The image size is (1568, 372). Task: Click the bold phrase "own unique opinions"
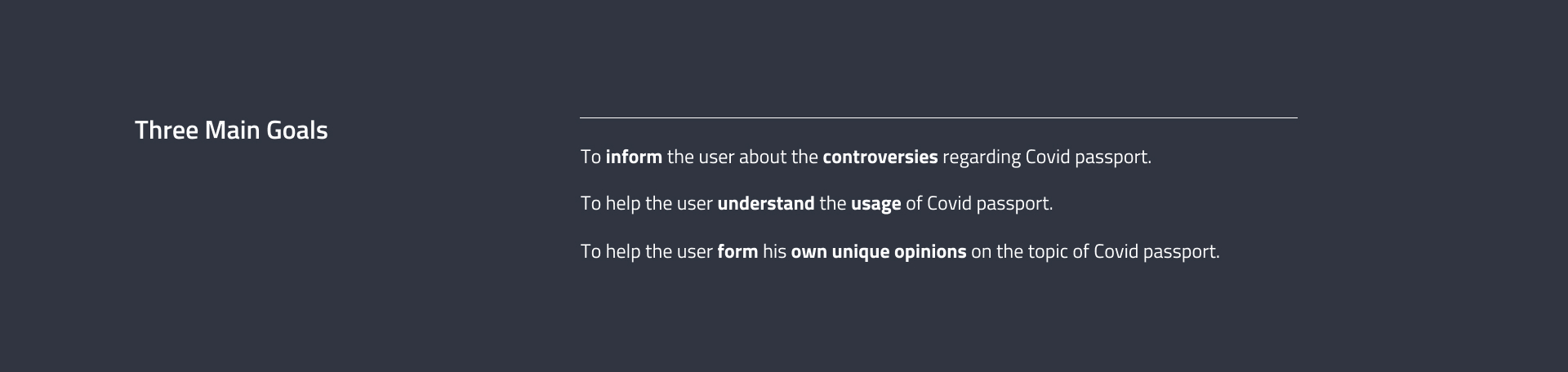pos(878,251)
